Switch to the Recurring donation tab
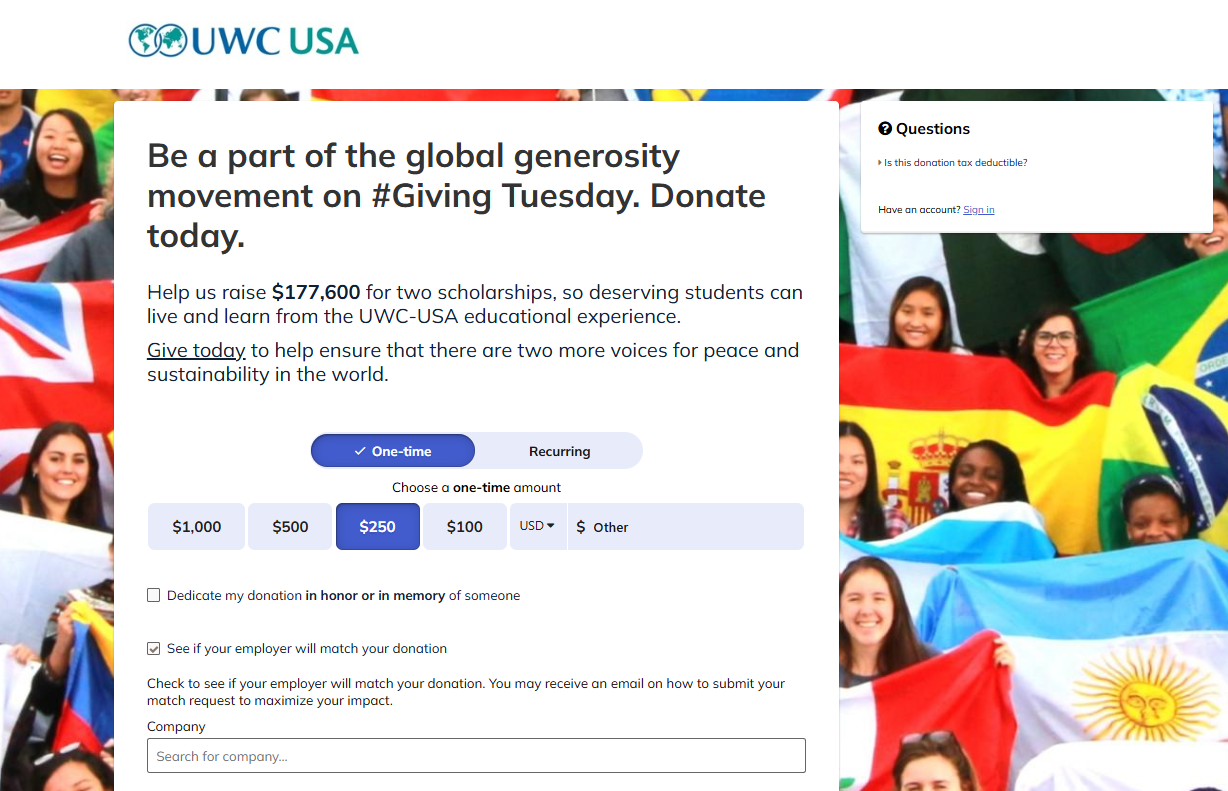The height and width of the screenshot is (791, 1228). [559, 451]
